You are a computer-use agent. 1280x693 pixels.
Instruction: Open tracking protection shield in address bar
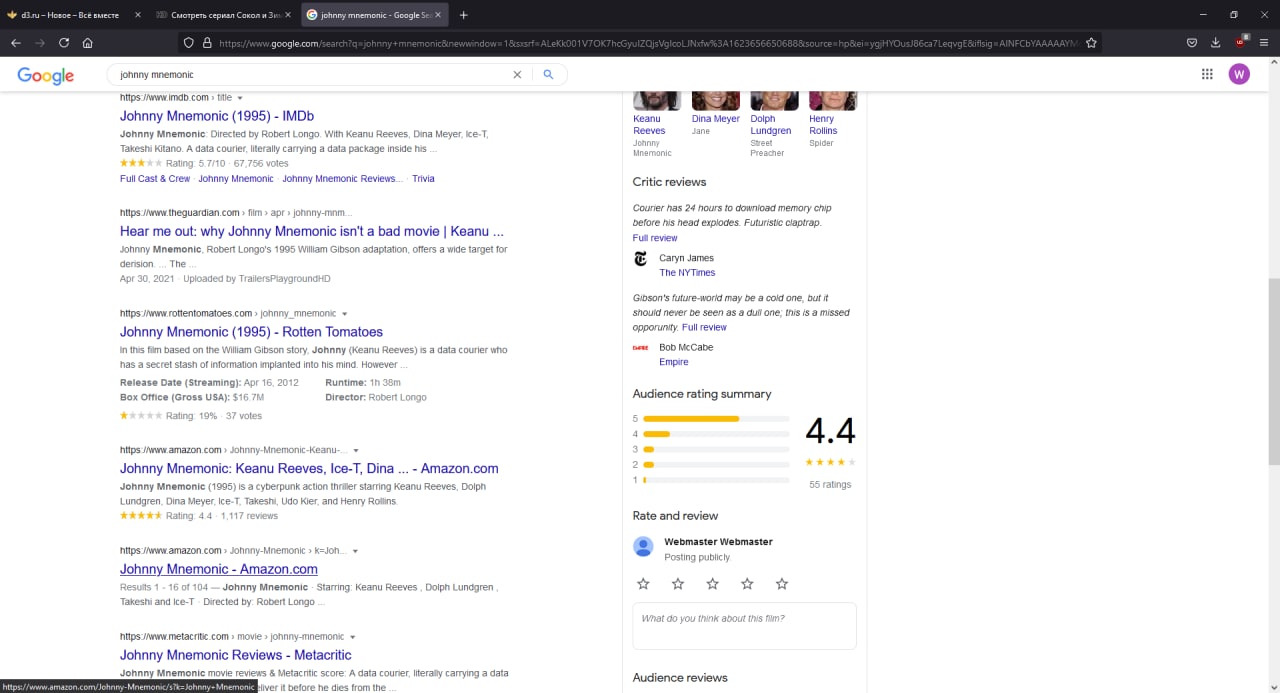coord(188,43)
